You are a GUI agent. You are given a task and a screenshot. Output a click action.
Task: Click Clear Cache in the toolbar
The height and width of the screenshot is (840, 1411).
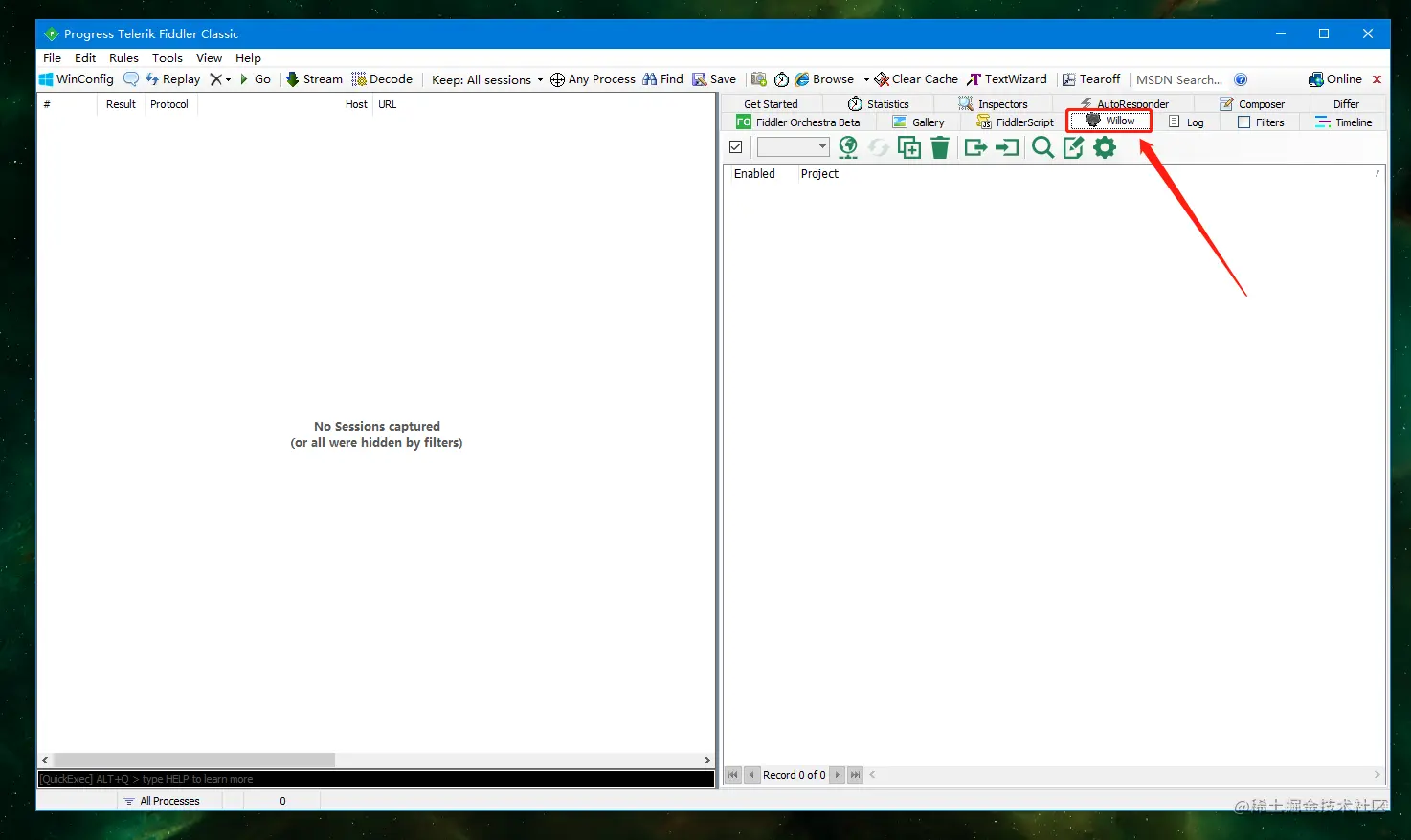916,79
